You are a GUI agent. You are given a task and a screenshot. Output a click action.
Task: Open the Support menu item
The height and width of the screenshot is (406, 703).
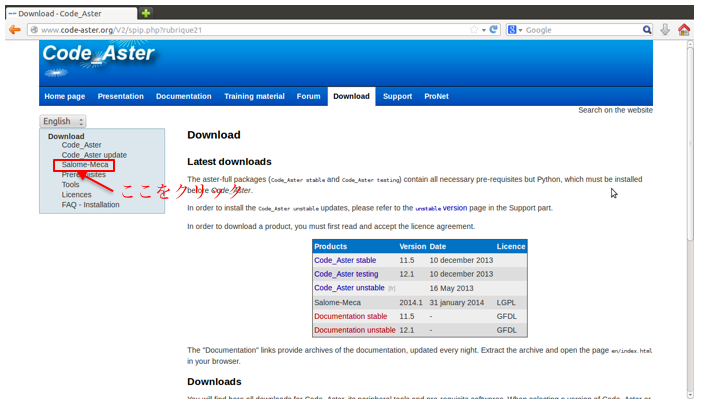pos(397,96)
